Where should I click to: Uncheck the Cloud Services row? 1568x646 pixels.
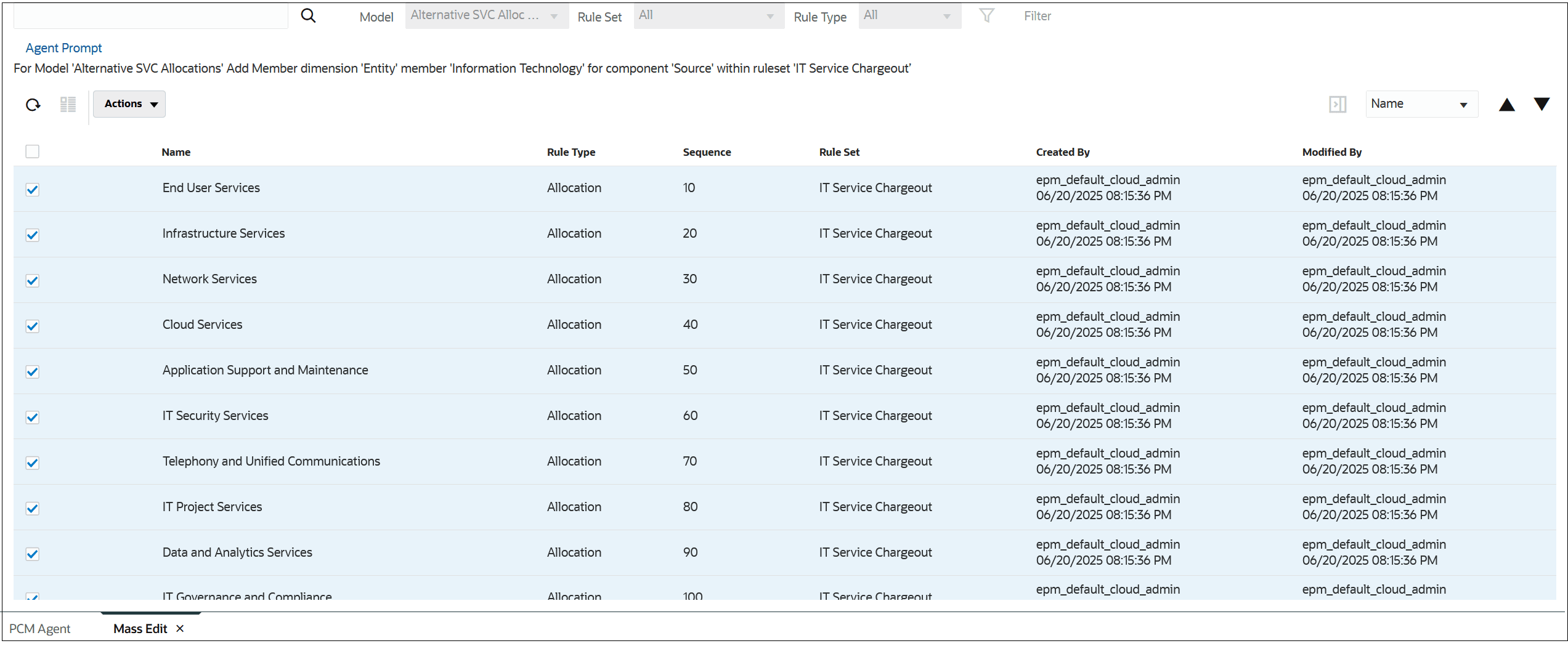point(32,326)
